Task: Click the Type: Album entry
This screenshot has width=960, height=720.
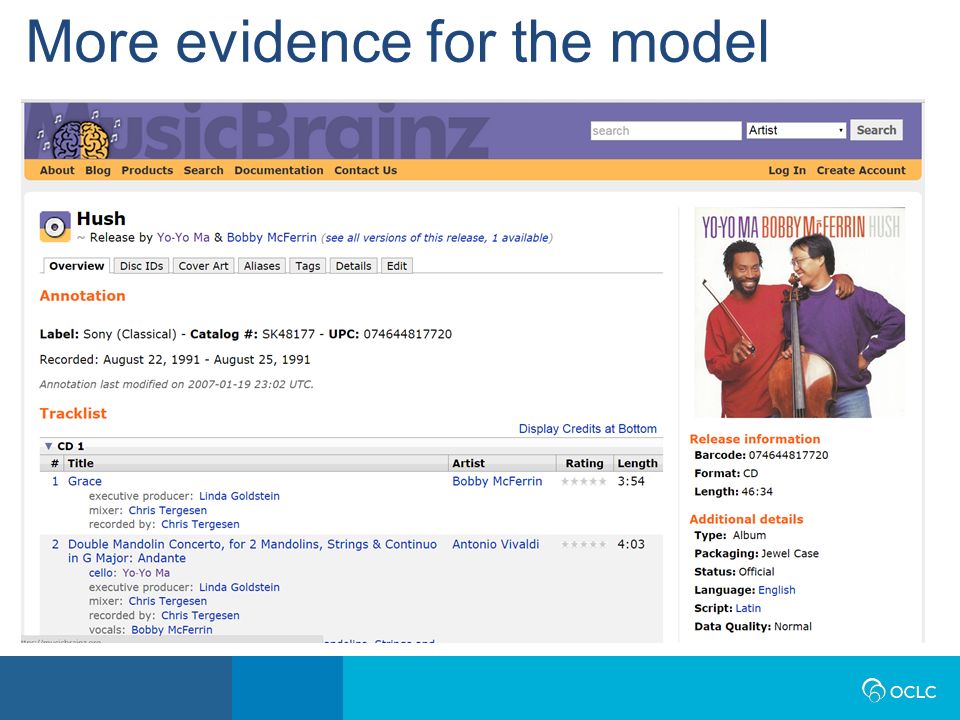Action: click(x=730, y=535)
